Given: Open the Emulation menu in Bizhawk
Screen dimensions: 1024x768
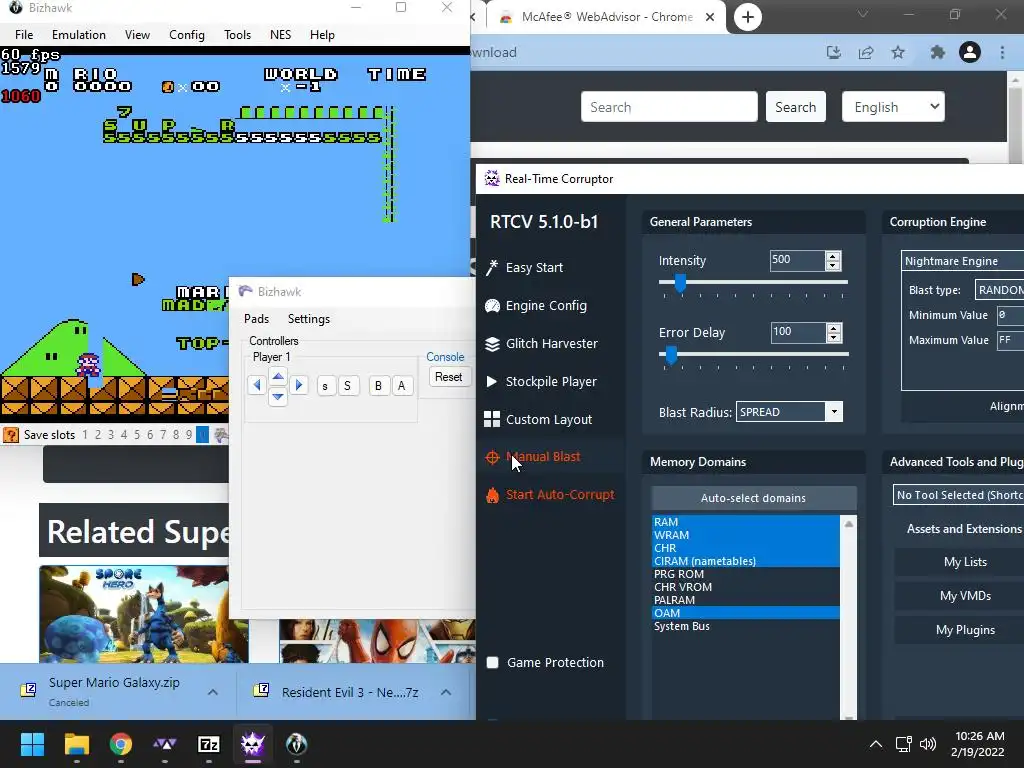Looking at the screenshot, I should [79, 35].
